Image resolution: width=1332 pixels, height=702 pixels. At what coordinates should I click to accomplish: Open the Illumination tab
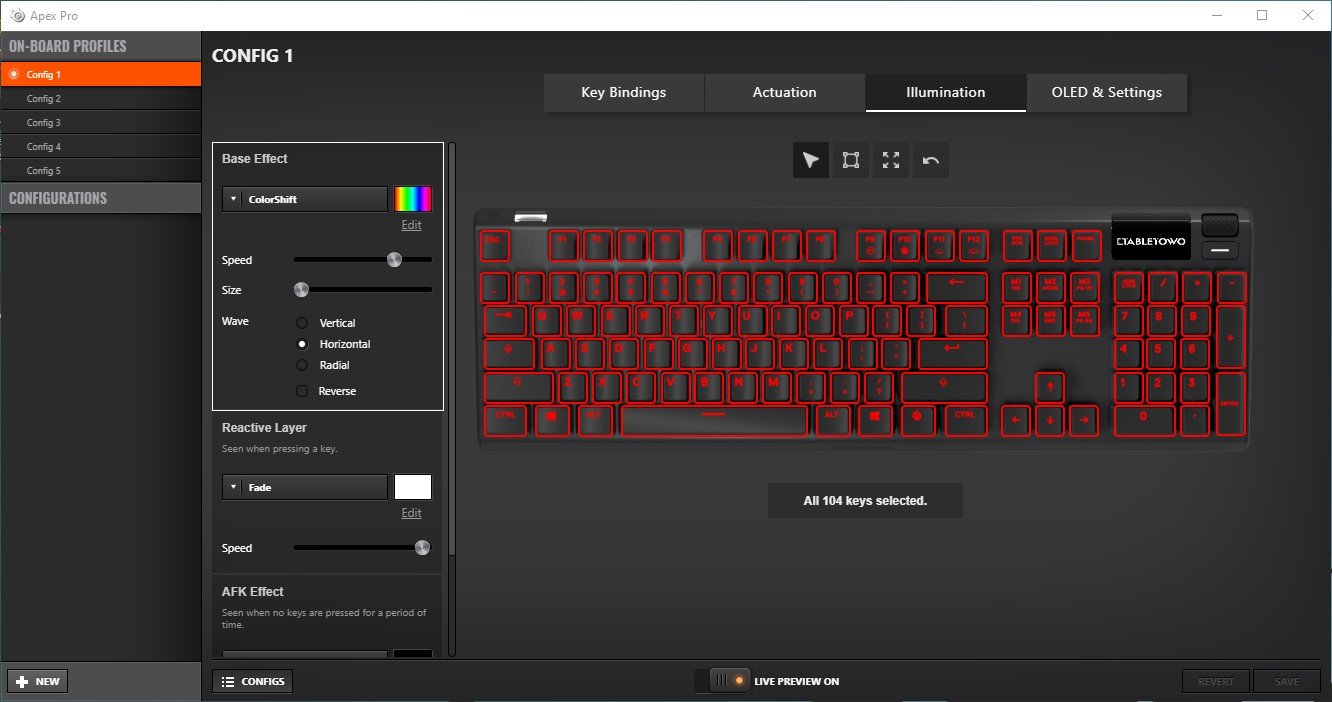coord(946,92)
